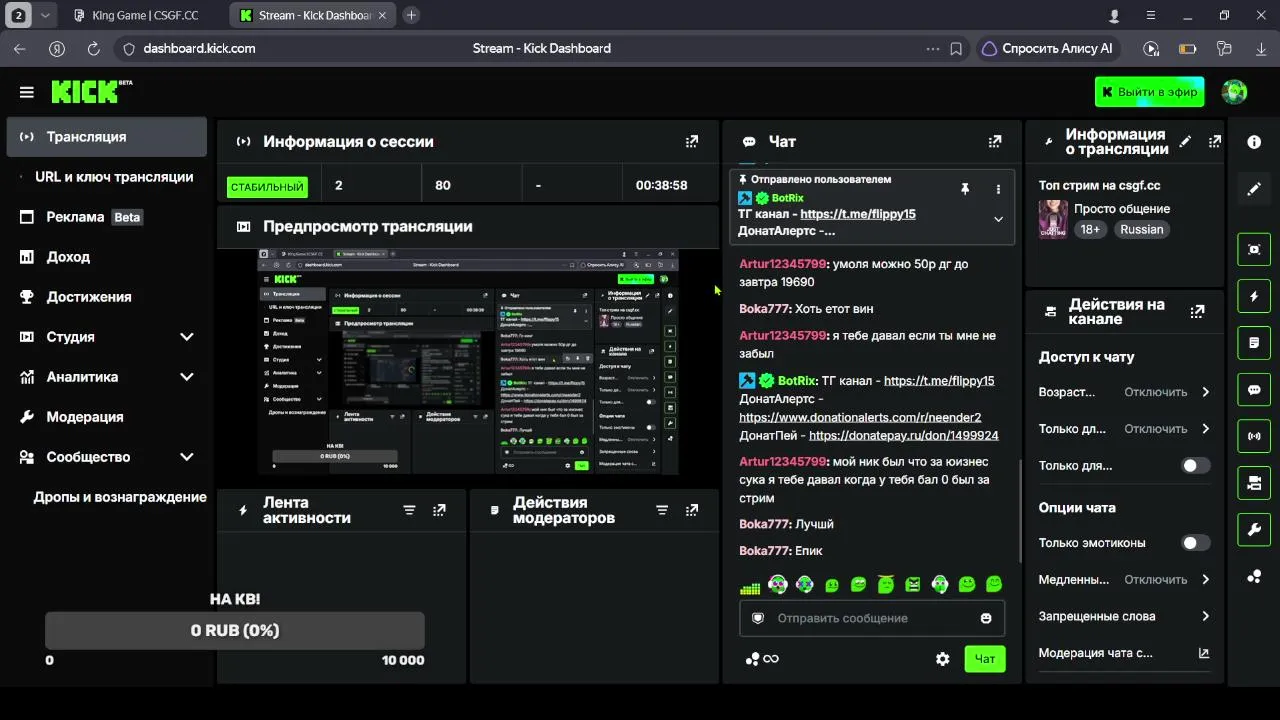1280x720 pixels.
Task: Open pinned t.me/flippy15 Telegram link
Action: pyautogui.click(x=858, y=214)
